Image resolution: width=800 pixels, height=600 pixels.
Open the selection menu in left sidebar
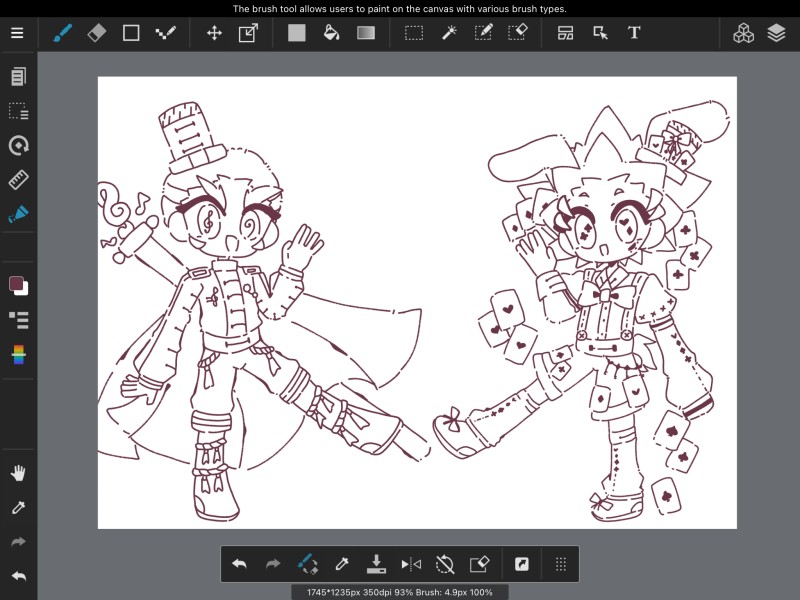(x=18, y=111)
